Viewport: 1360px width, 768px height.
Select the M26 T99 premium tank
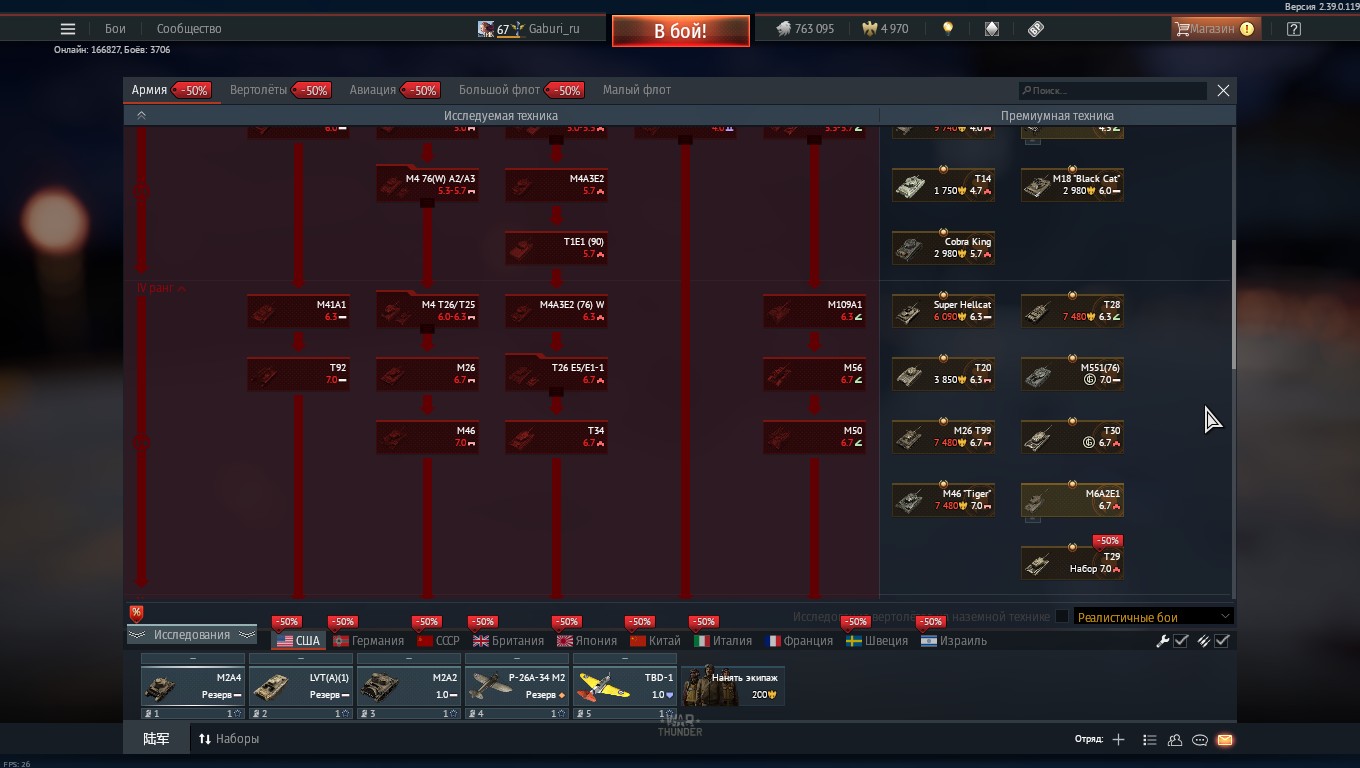[943, 437]
